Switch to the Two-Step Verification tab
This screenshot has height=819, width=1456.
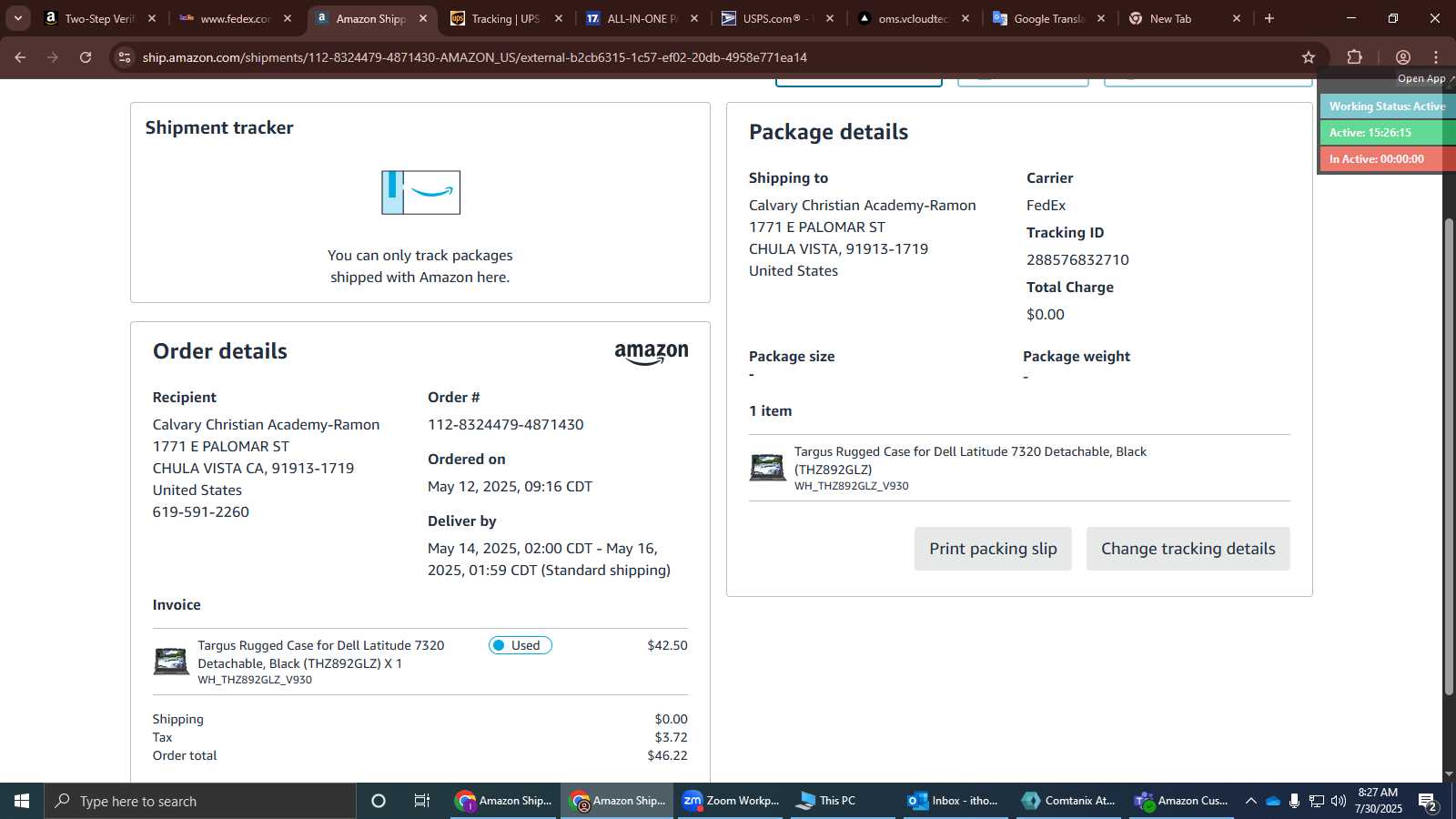100,18
